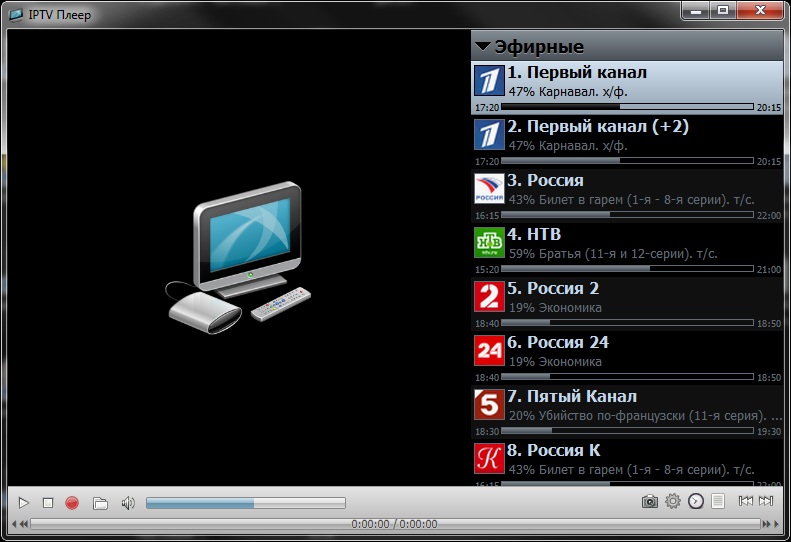Open settings with the gear icon
The image size is (791, 542).
672,501
